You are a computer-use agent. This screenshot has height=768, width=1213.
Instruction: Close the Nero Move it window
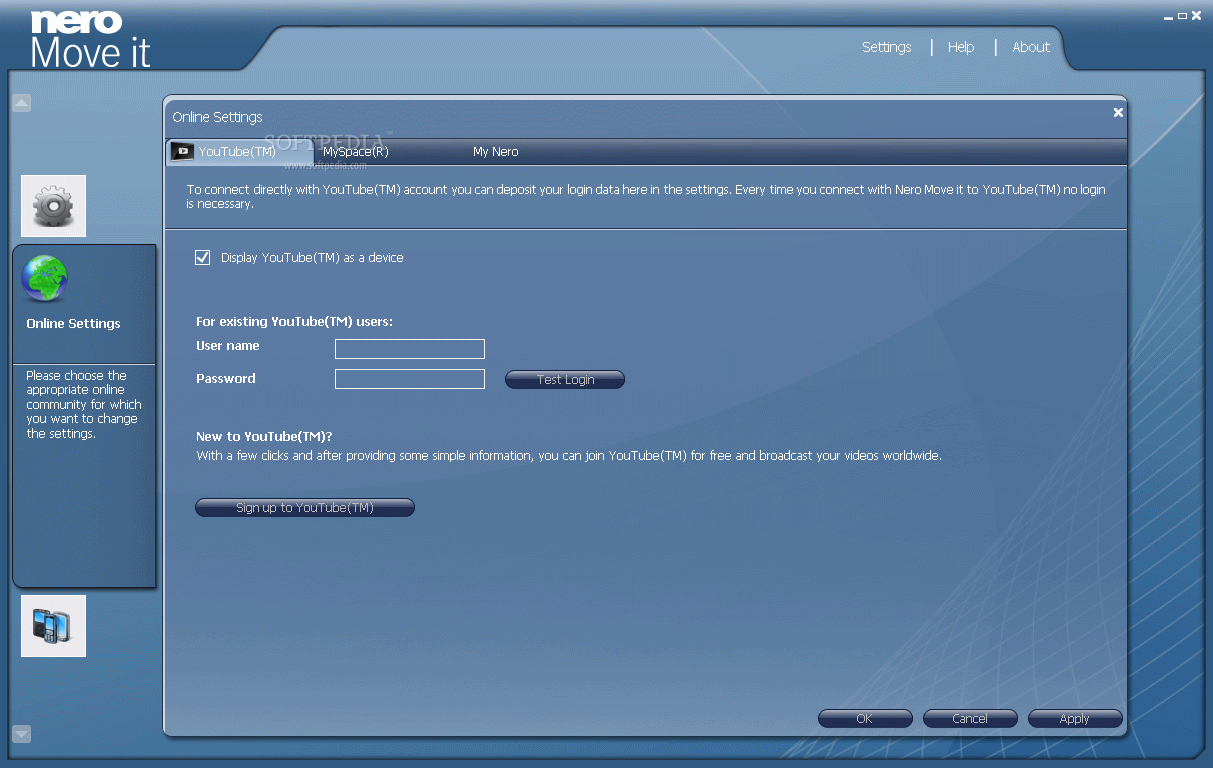[1196, 16]
